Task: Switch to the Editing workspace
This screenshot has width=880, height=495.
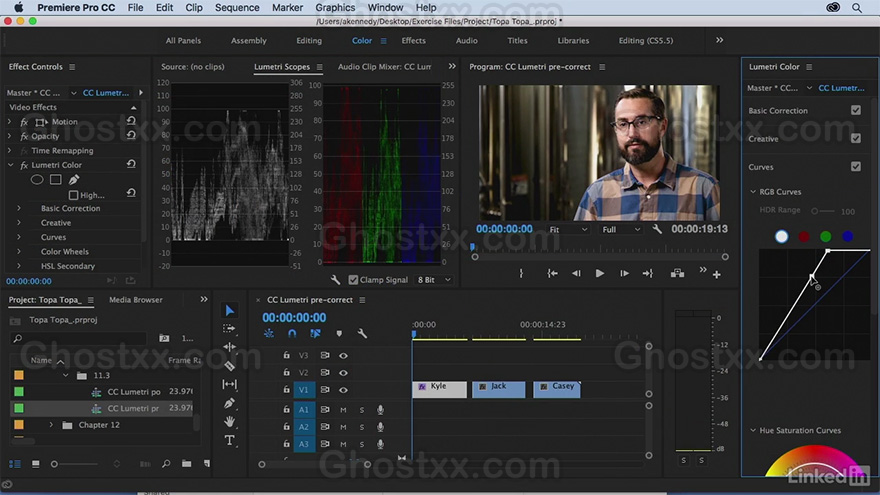Action: (309, 40)
